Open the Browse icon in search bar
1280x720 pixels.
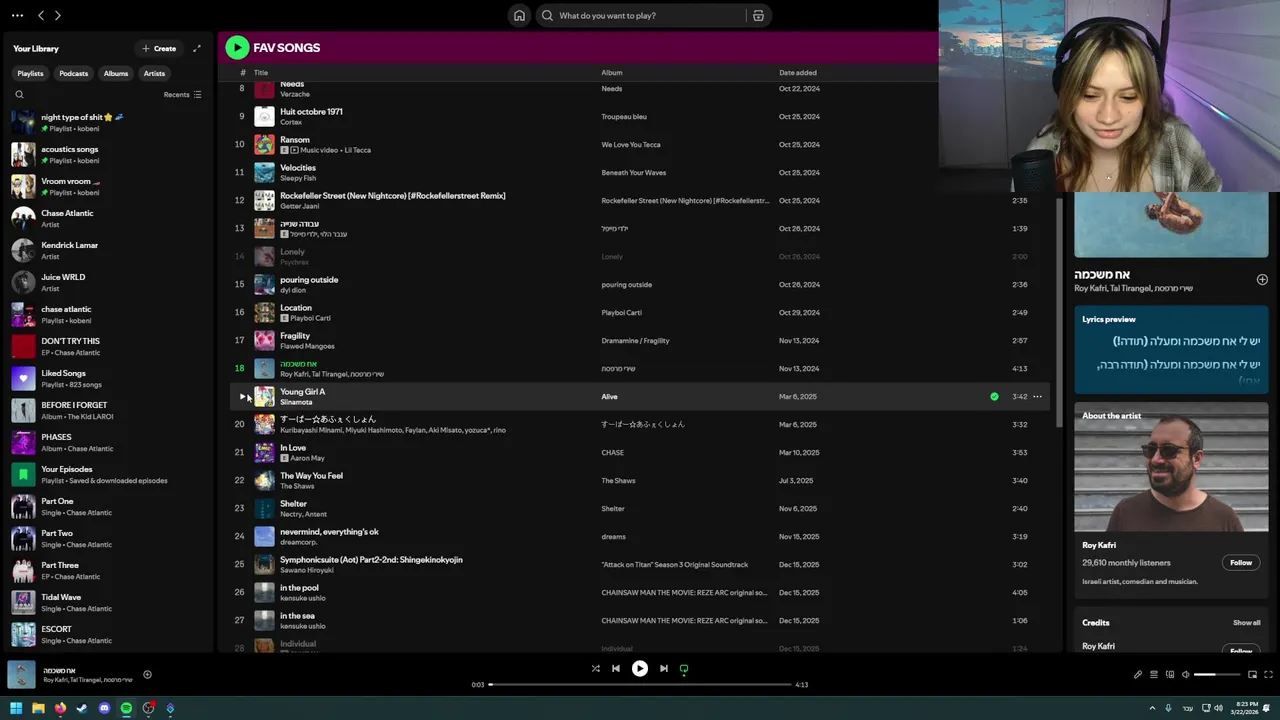pyautogui.click(x=758, y=15)
